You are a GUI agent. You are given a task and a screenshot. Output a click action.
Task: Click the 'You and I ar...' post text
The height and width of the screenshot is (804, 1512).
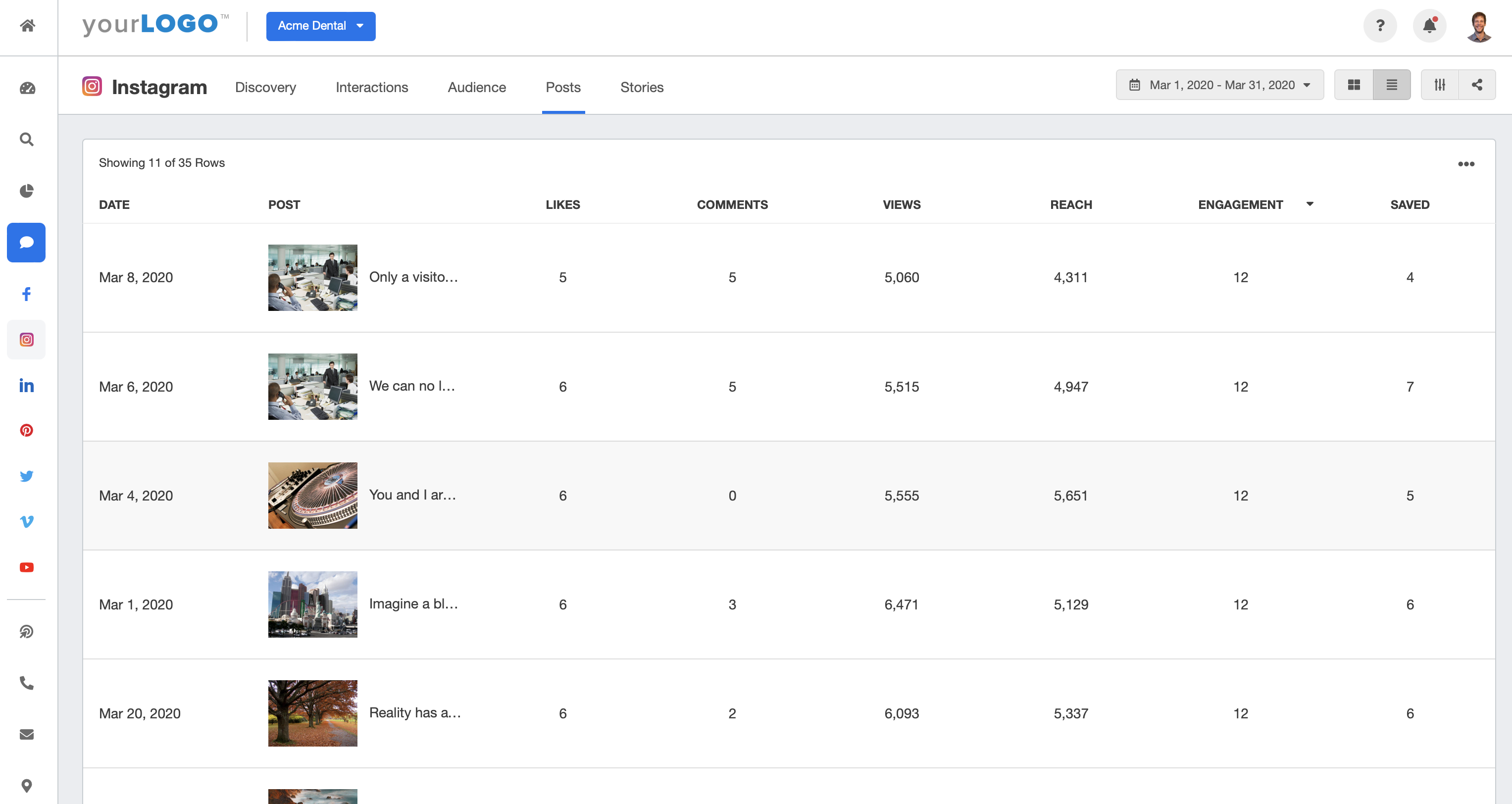coord(412,495)
